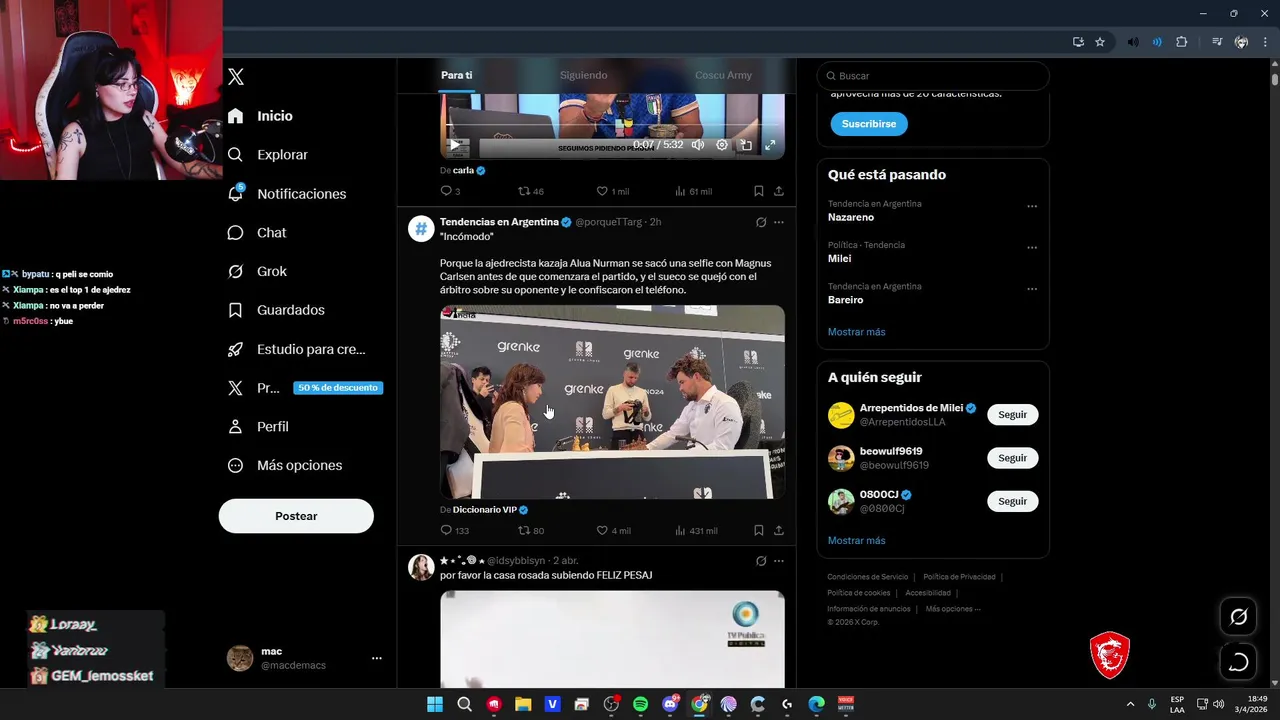
Task: Open the Magnus Carlsen chess video thumbnail
Action: pyautogui.click(x=612, y=402)
